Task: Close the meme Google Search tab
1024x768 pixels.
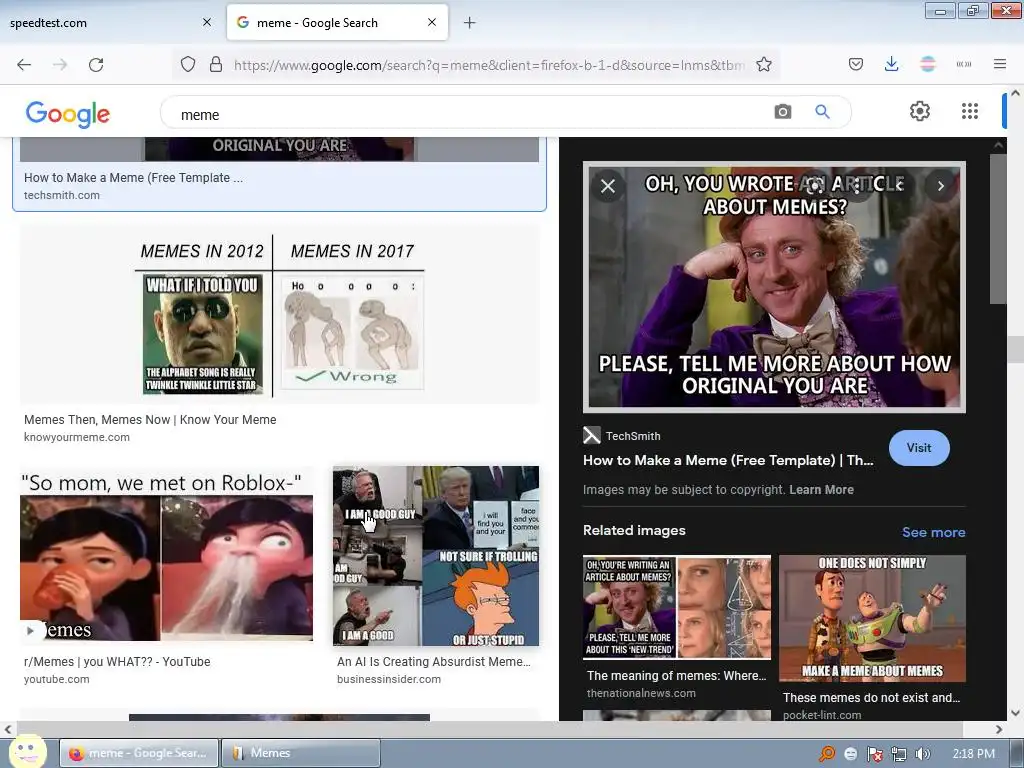Action: 432,22
